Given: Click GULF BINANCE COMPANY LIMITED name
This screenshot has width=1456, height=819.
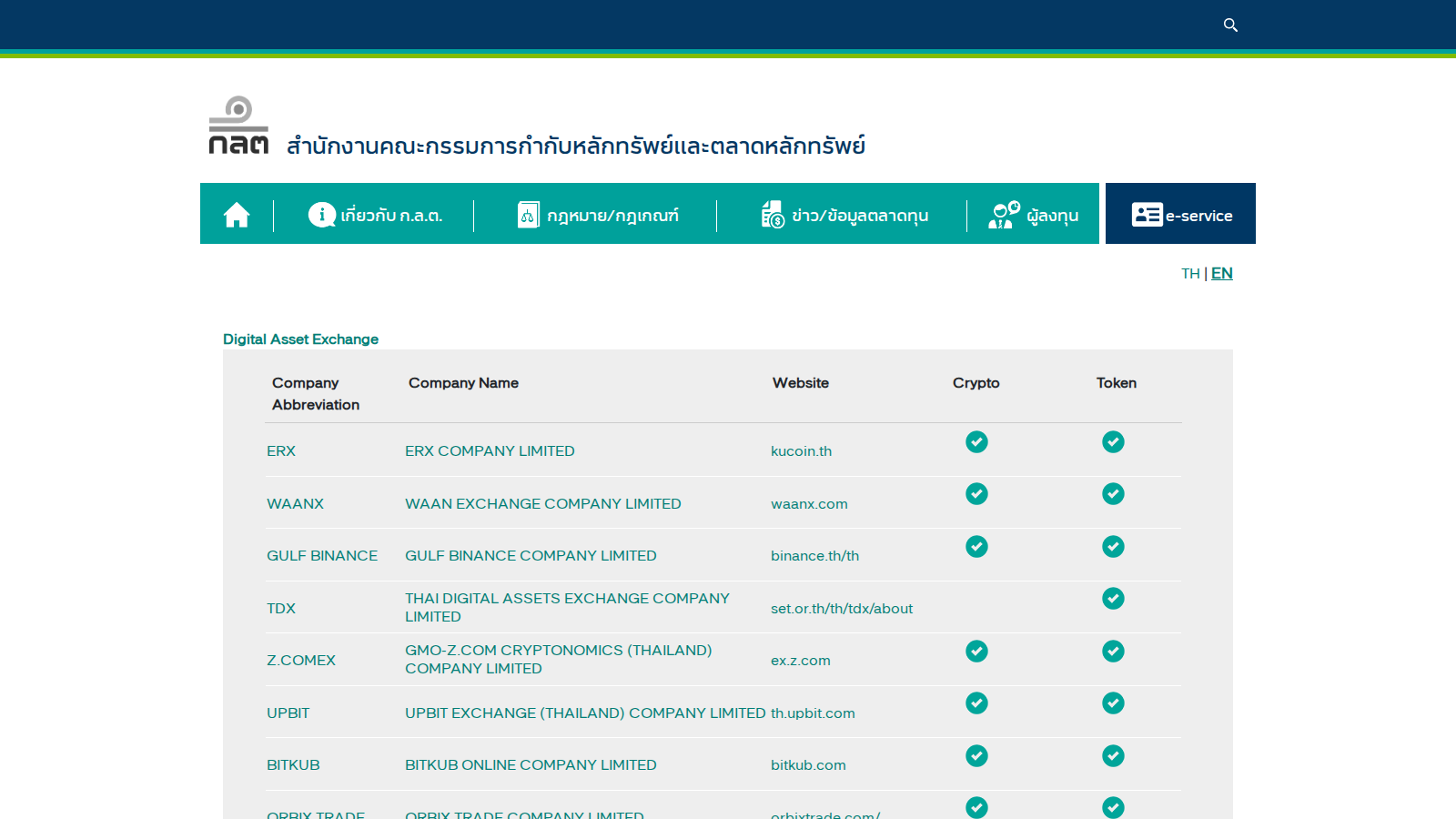Looking at the screenshot, I should pyautogui.click(x=531, y=556).
